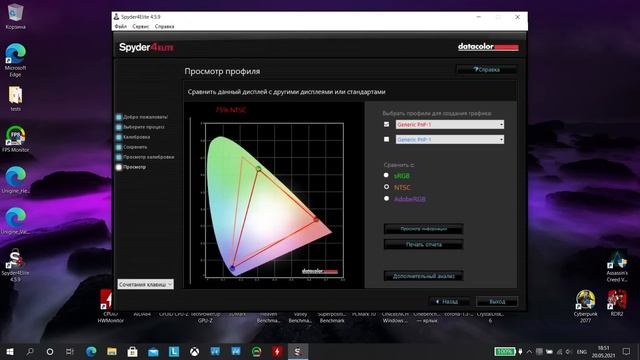Click the taskbar clock showing 18:51
Image resolution: width=640 pixels, height=360 pixels.
pos(603,351)
